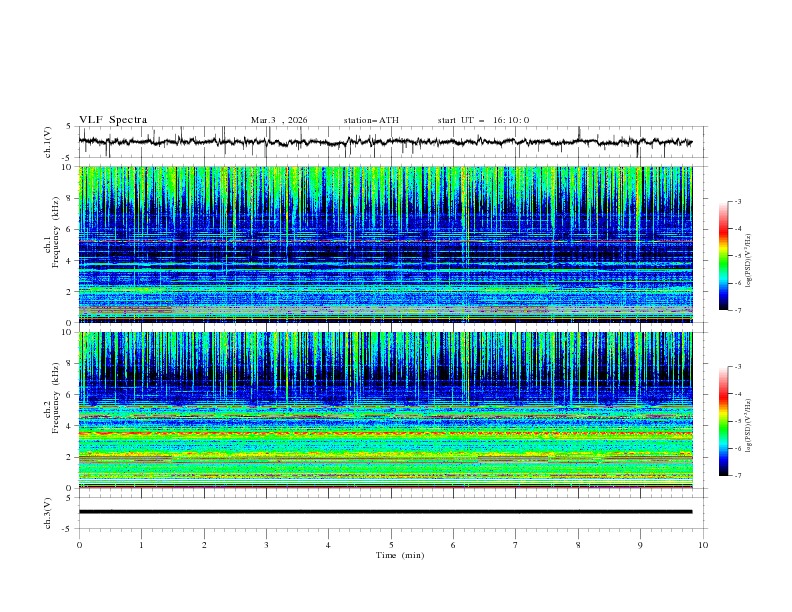
Task: Select the date label "Mar.3 , 2026"
Action: 279,120
